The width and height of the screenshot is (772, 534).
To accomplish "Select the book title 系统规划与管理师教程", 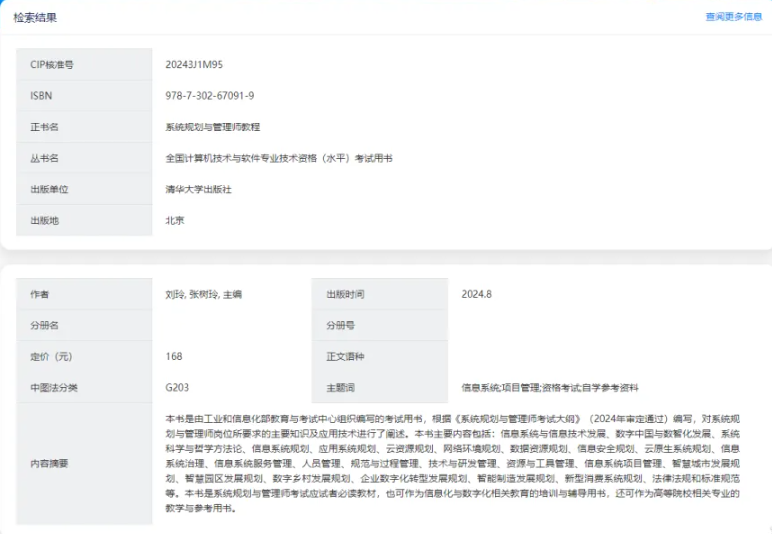I will 212,127.
